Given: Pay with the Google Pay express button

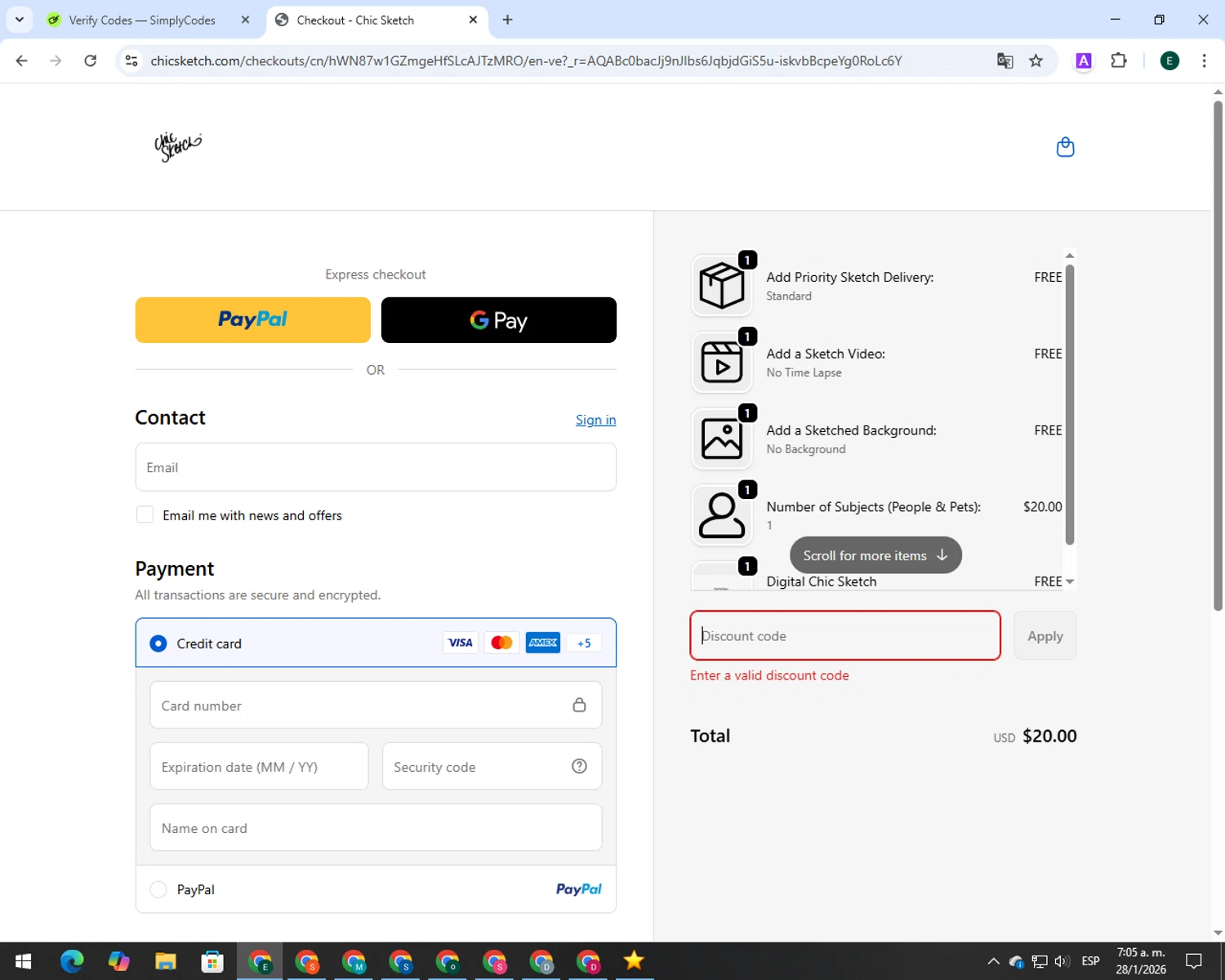Looking at the screenshot, I should pos(499,319).
